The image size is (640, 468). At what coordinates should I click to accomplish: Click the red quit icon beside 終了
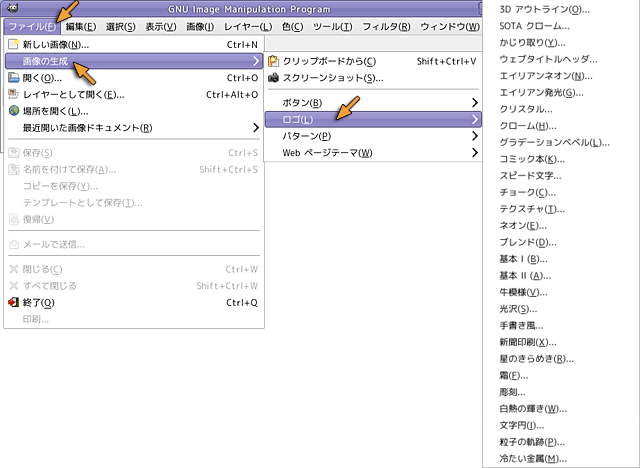click(13, 303)
